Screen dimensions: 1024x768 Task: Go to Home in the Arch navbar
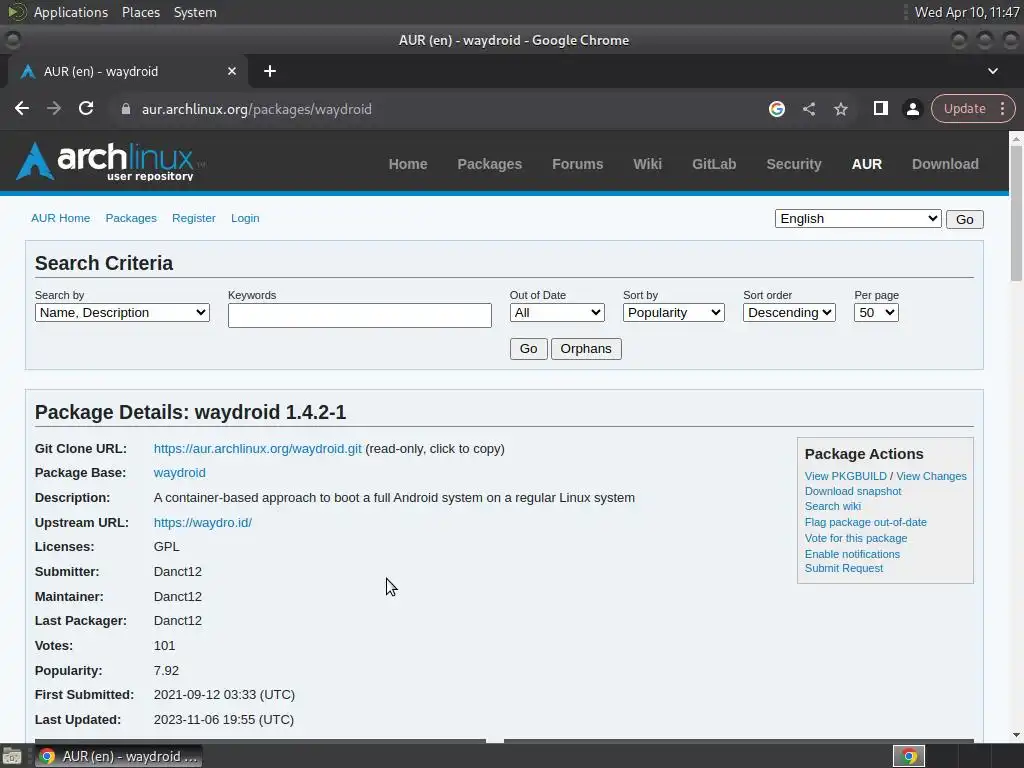point(408,164)
